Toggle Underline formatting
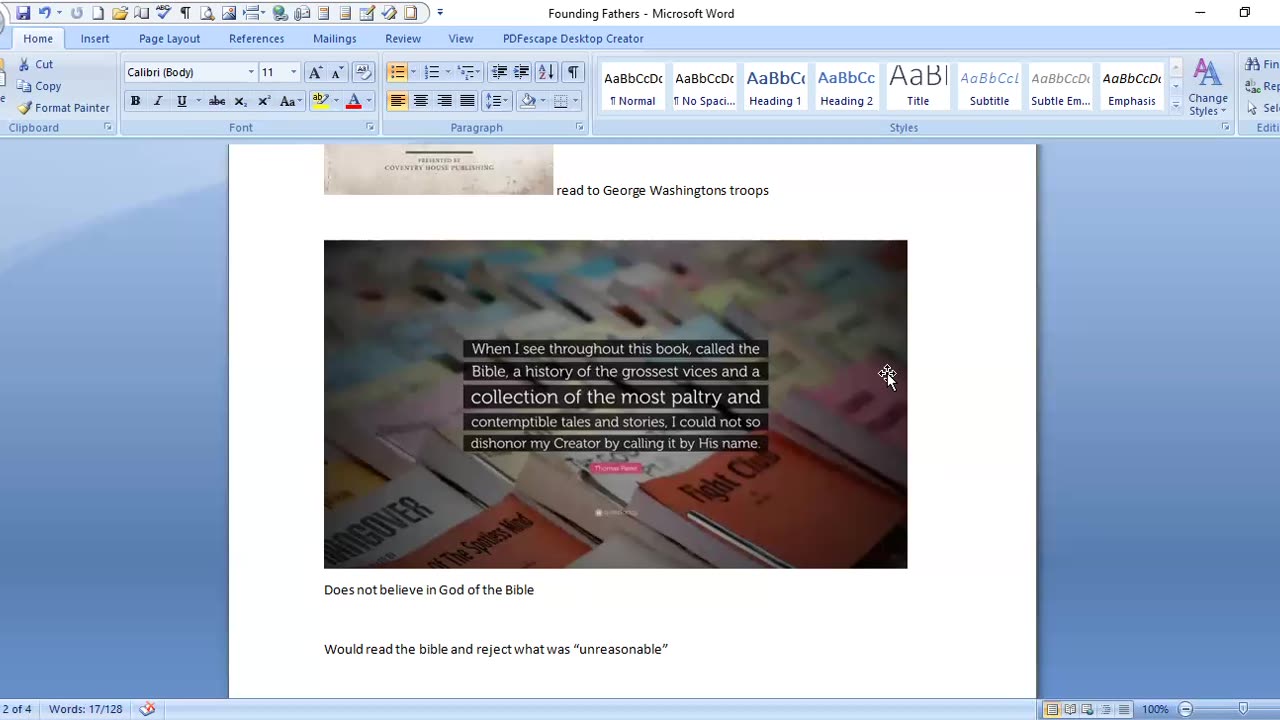Image resolution: width=1280 pixels, height=720 pixels. 181,101
